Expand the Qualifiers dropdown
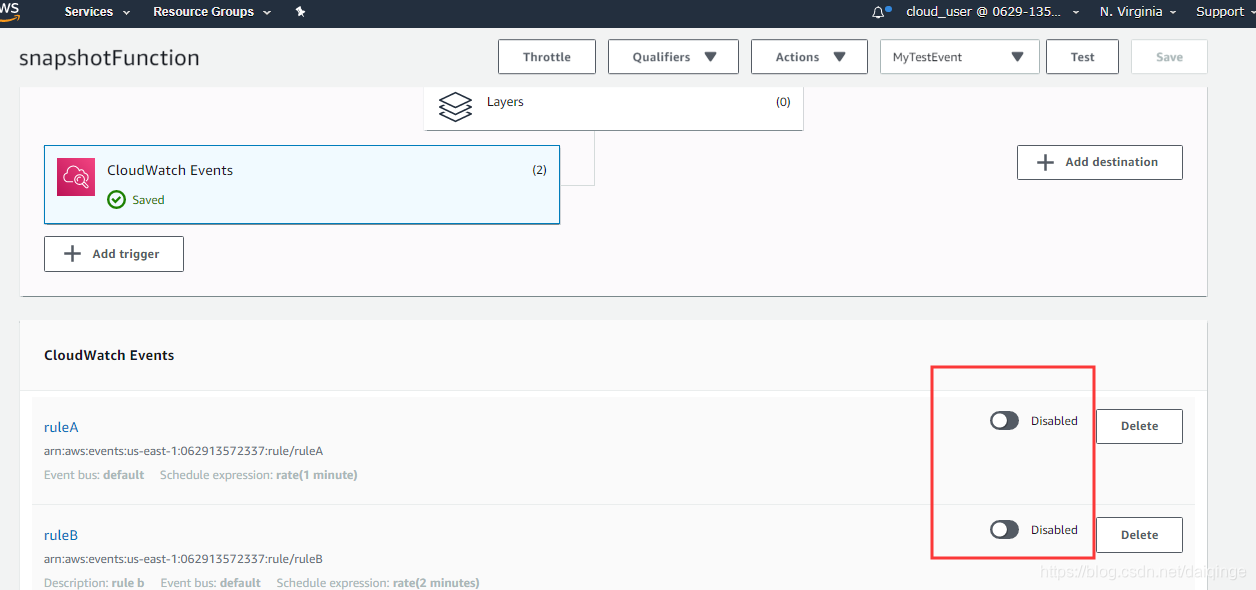1256x590 pixels. click(x=673, y=57)
